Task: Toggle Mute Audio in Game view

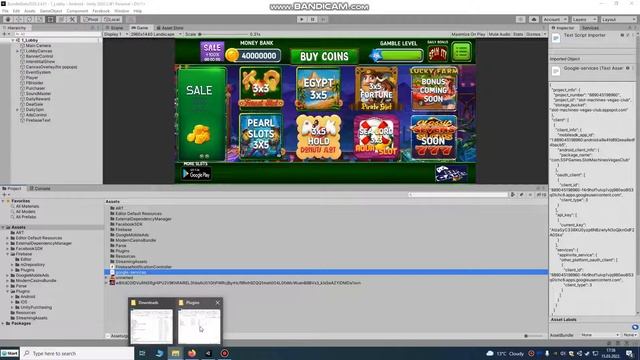Action: tap(500, 34)
